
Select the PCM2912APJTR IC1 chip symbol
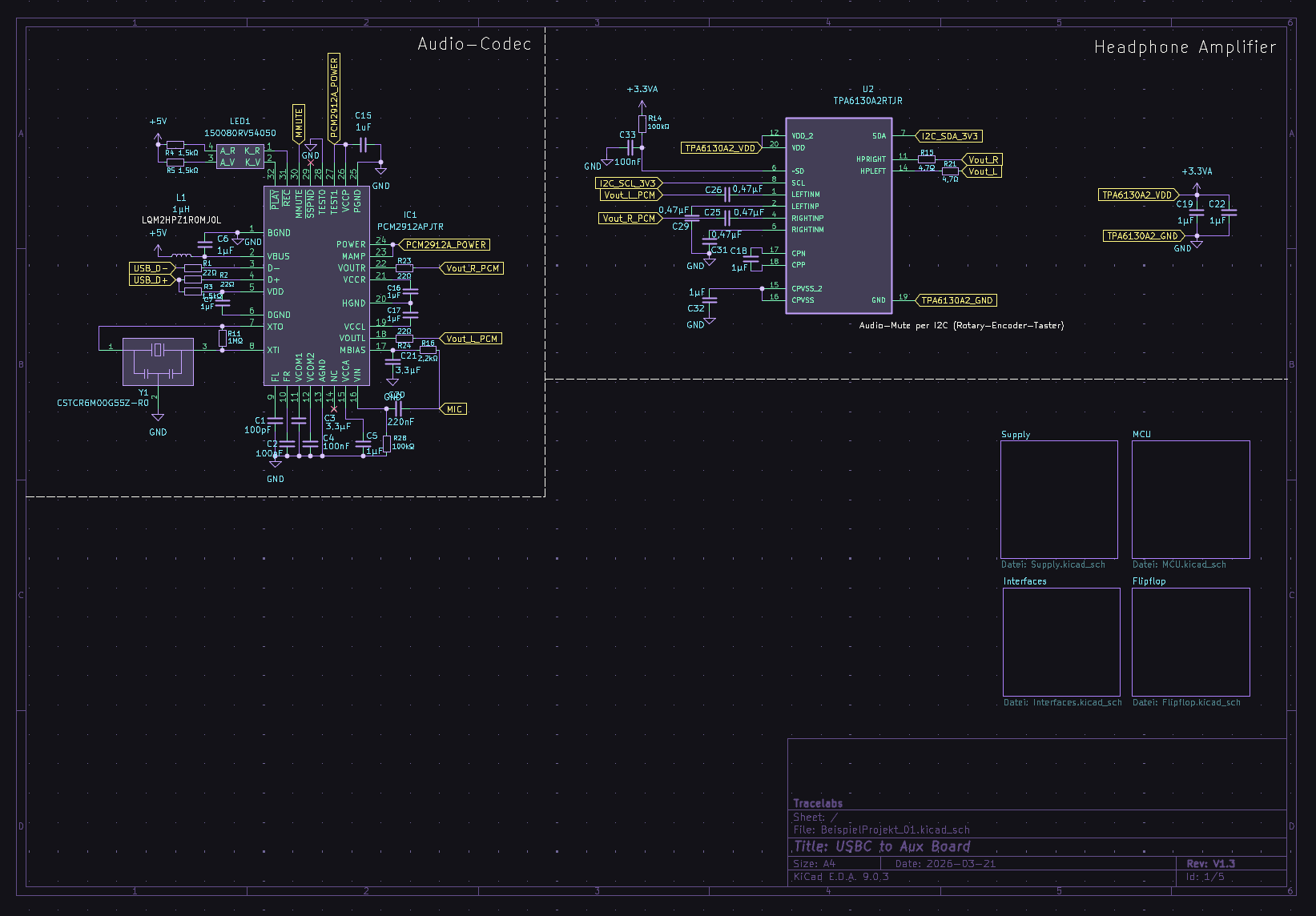[x=316, y=286]
